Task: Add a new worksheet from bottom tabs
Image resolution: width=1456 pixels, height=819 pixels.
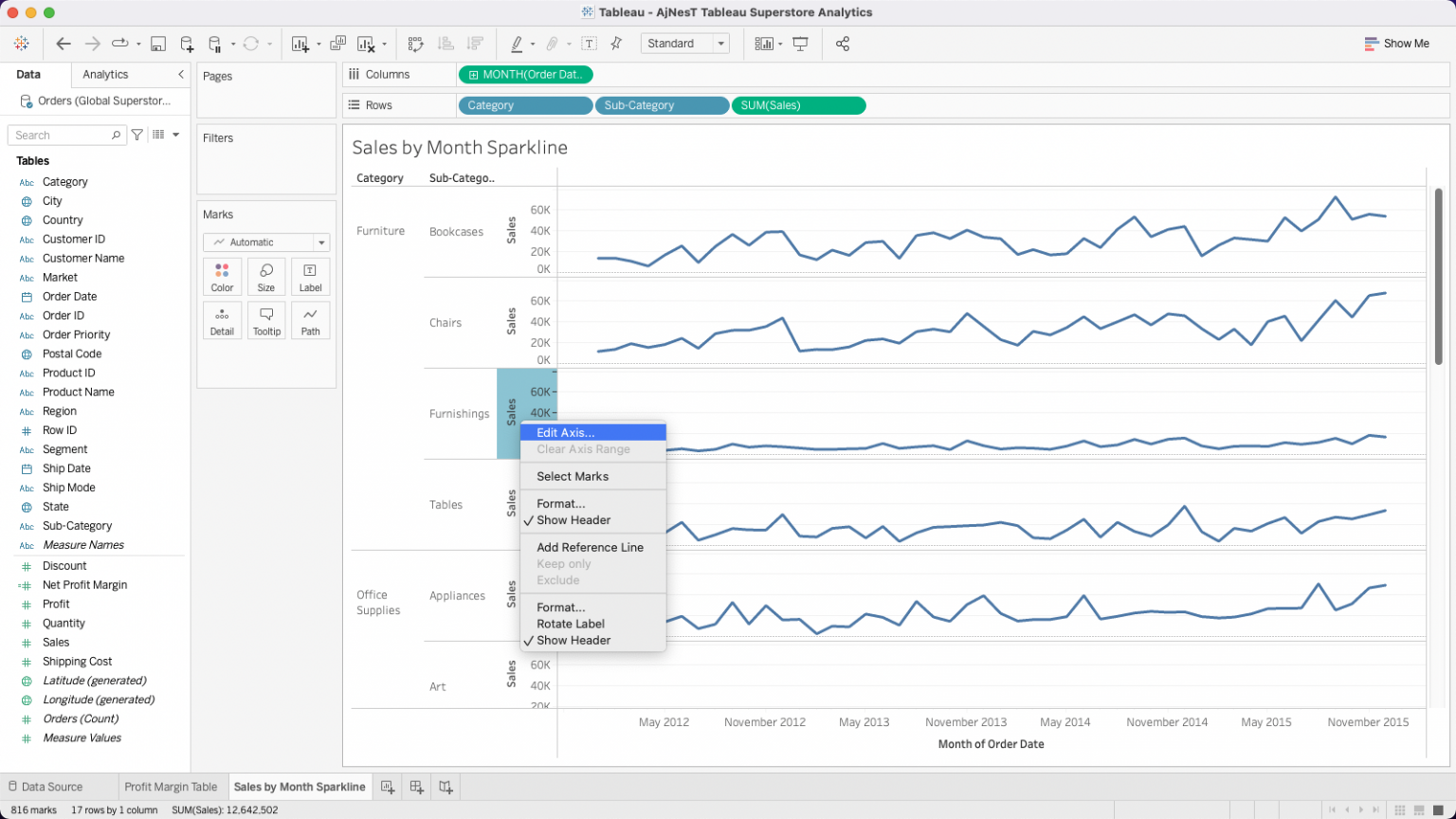Action: [x=387, y=787]
